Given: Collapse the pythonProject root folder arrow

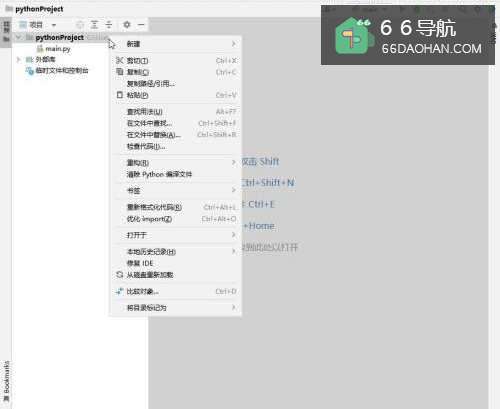Looking at the screenshot, I should pyautogui.click(x=19, y=37).
